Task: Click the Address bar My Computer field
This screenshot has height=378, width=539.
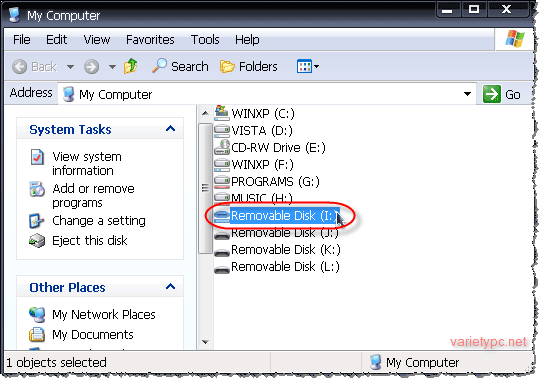Action: [x=266, y=94]
